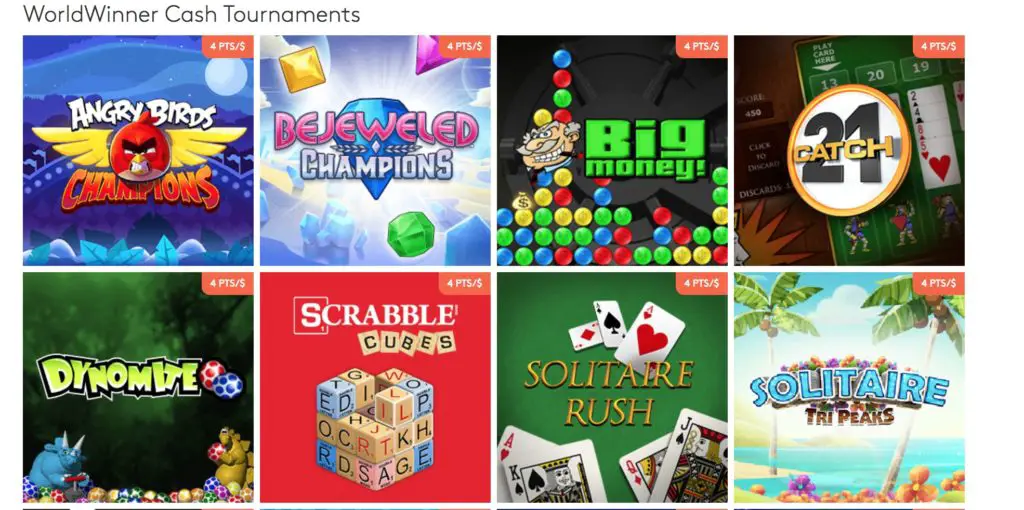
Task: Click the 4 PTS/$ badge on Big Money
Action: pyautogui.click(x=701, y=46)
